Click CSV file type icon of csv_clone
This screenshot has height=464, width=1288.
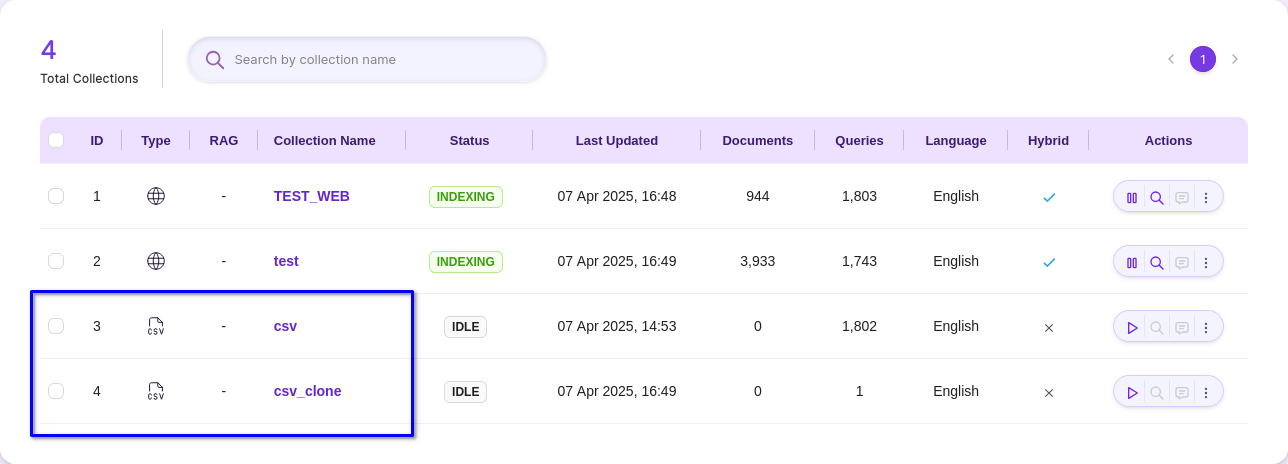[x=156, y=391]
